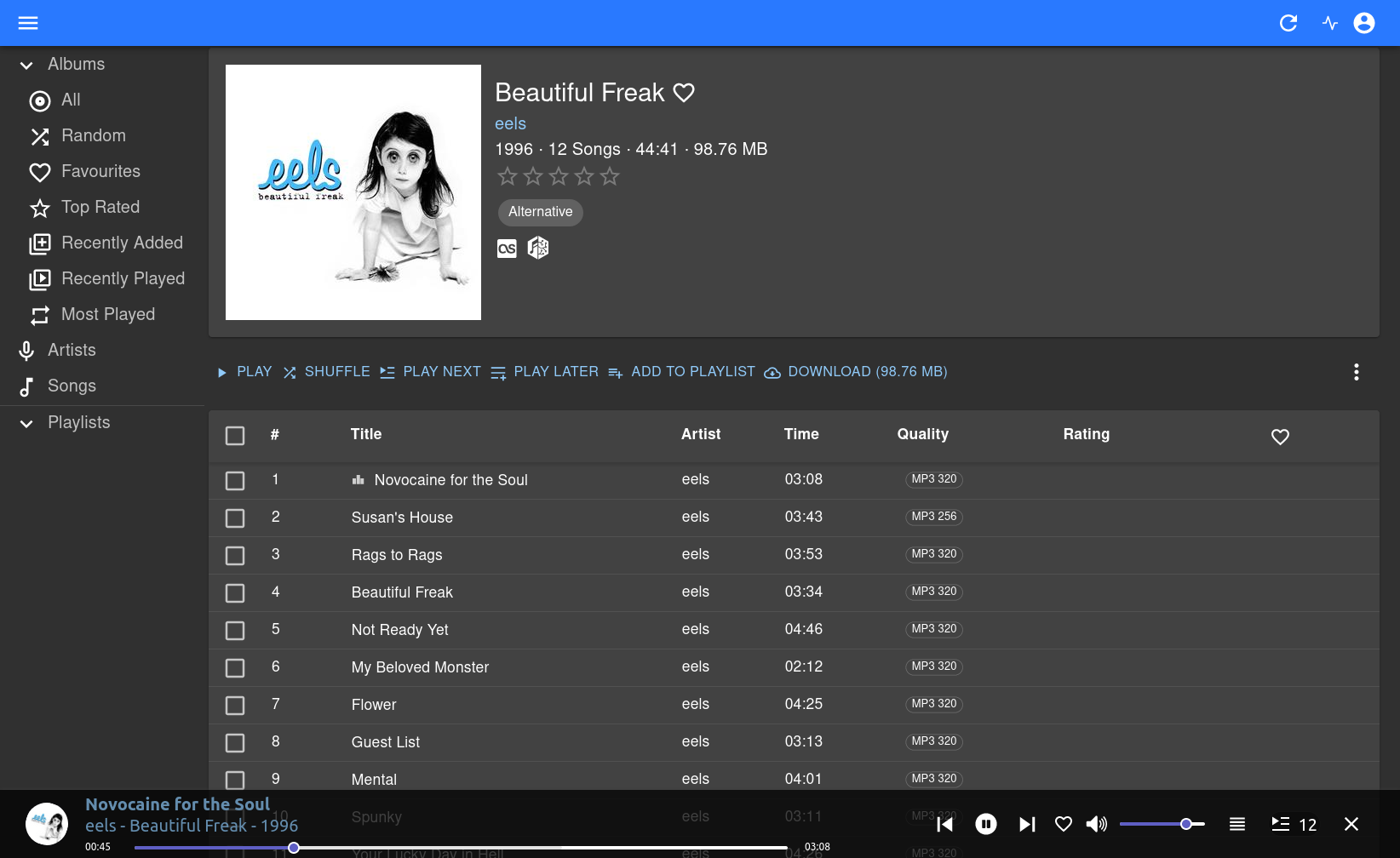Screen dimensions: 1400x858
Task: Sort by the Time column header
Action: click(x=801, y=434)
